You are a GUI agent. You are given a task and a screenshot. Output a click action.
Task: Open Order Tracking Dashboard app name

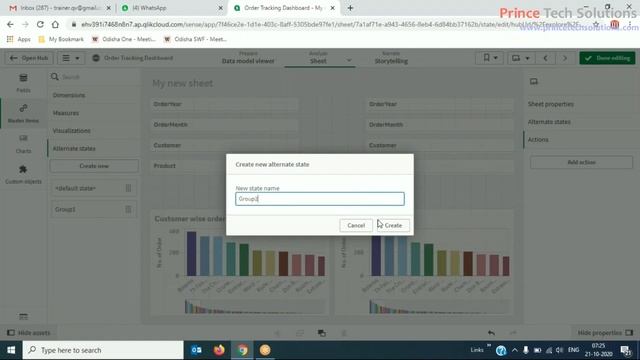click(x=138, y=58)
